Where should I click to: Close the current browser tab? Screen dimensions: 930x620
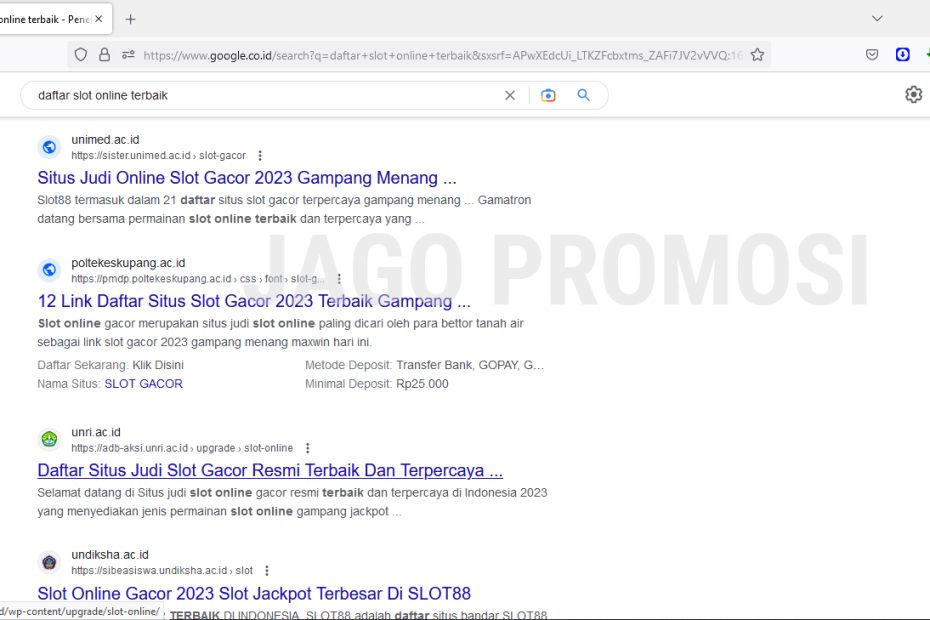98,19
